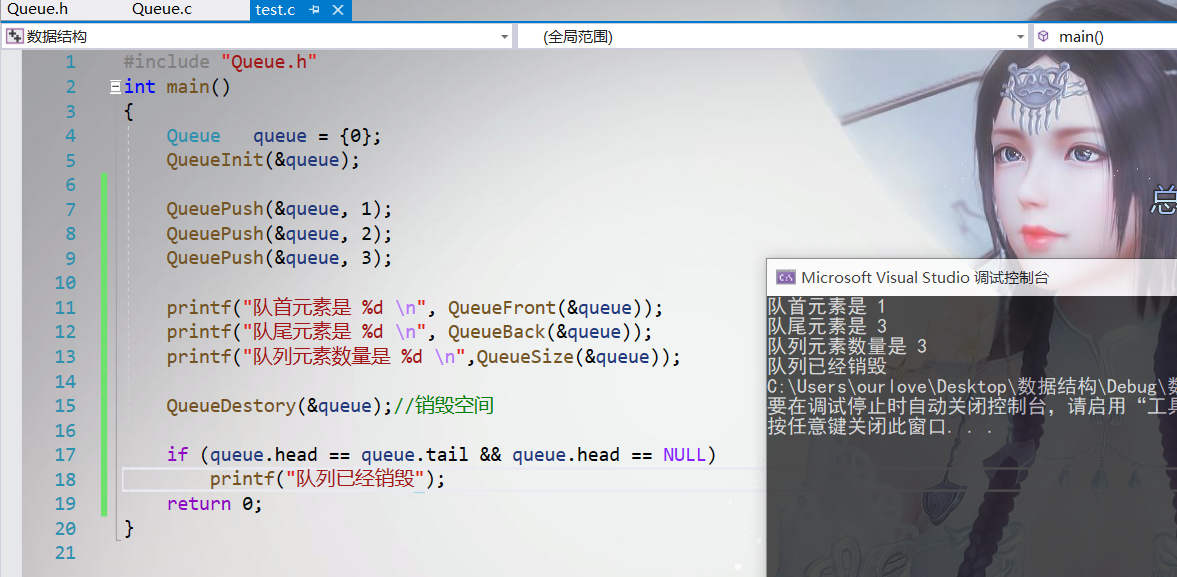The height and width of the screenshot is (577, 1177).
Task: Click console output 队尾元素是 3
Action: (x=827, y=326)
